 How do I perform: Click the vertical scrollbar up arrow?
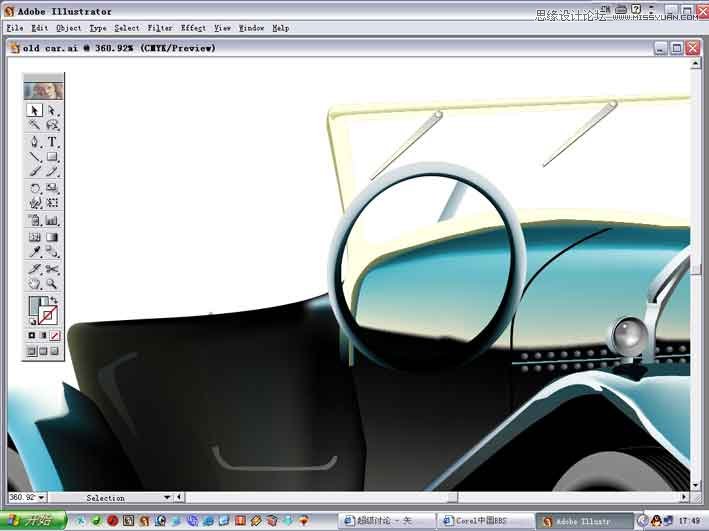[x=695, y=65]
